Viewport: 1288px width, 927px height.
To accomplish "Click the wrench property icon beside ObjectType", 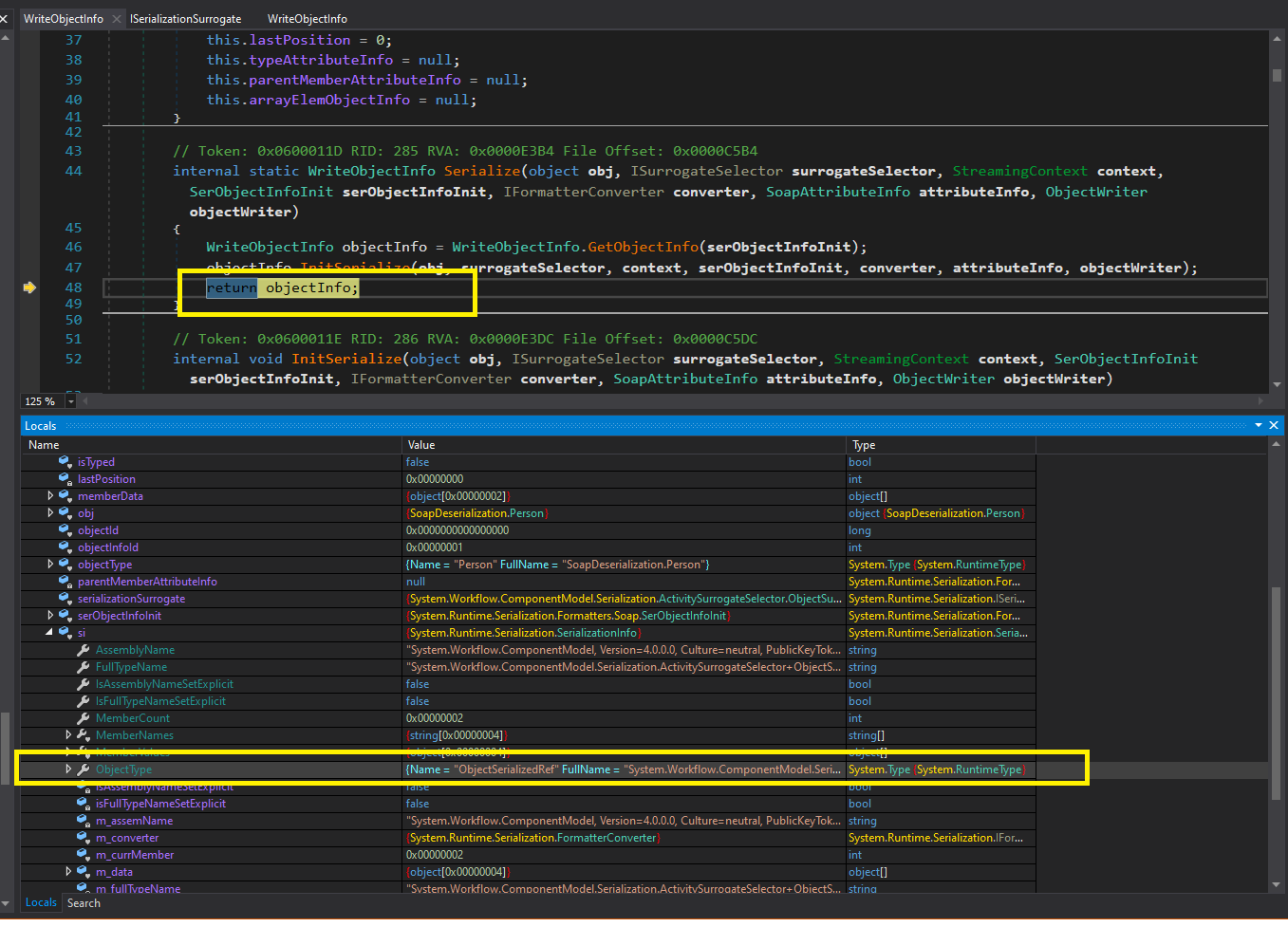I will coord(84,769).
